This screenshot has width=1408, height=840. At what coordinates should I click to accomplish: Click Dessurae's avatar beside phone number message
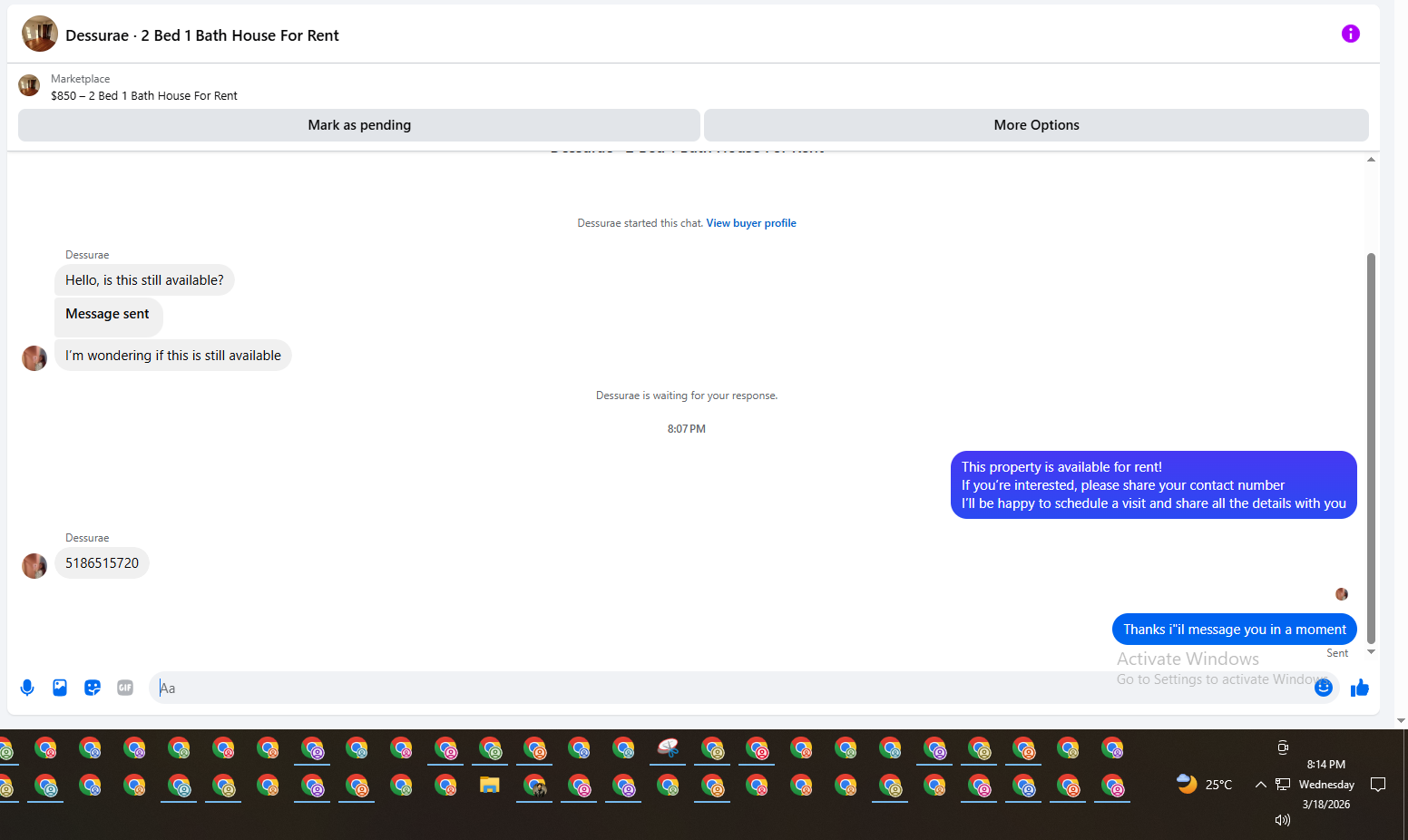34,566
